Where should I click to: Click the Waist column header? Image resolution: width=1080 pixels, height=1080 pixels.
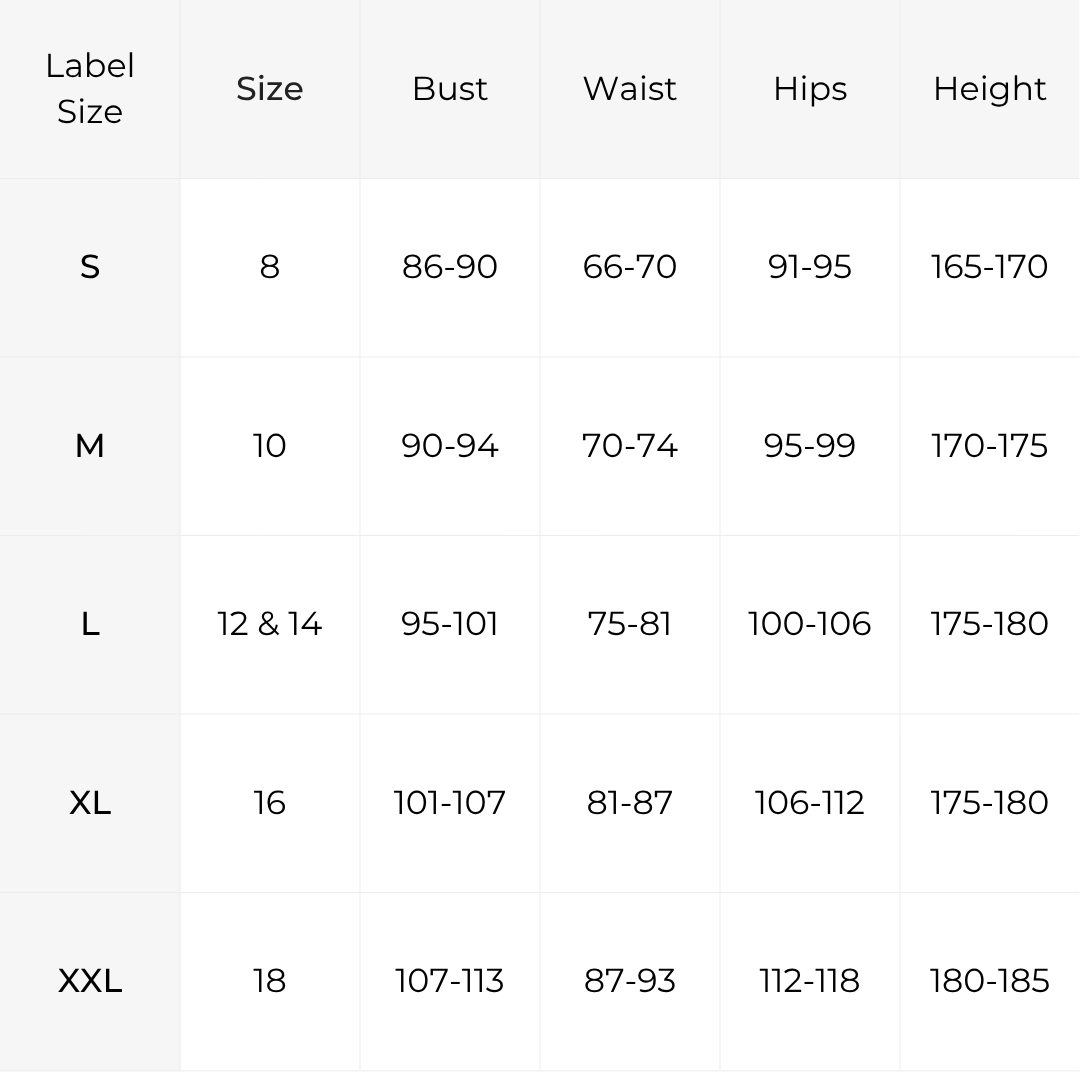coord(630,89)
